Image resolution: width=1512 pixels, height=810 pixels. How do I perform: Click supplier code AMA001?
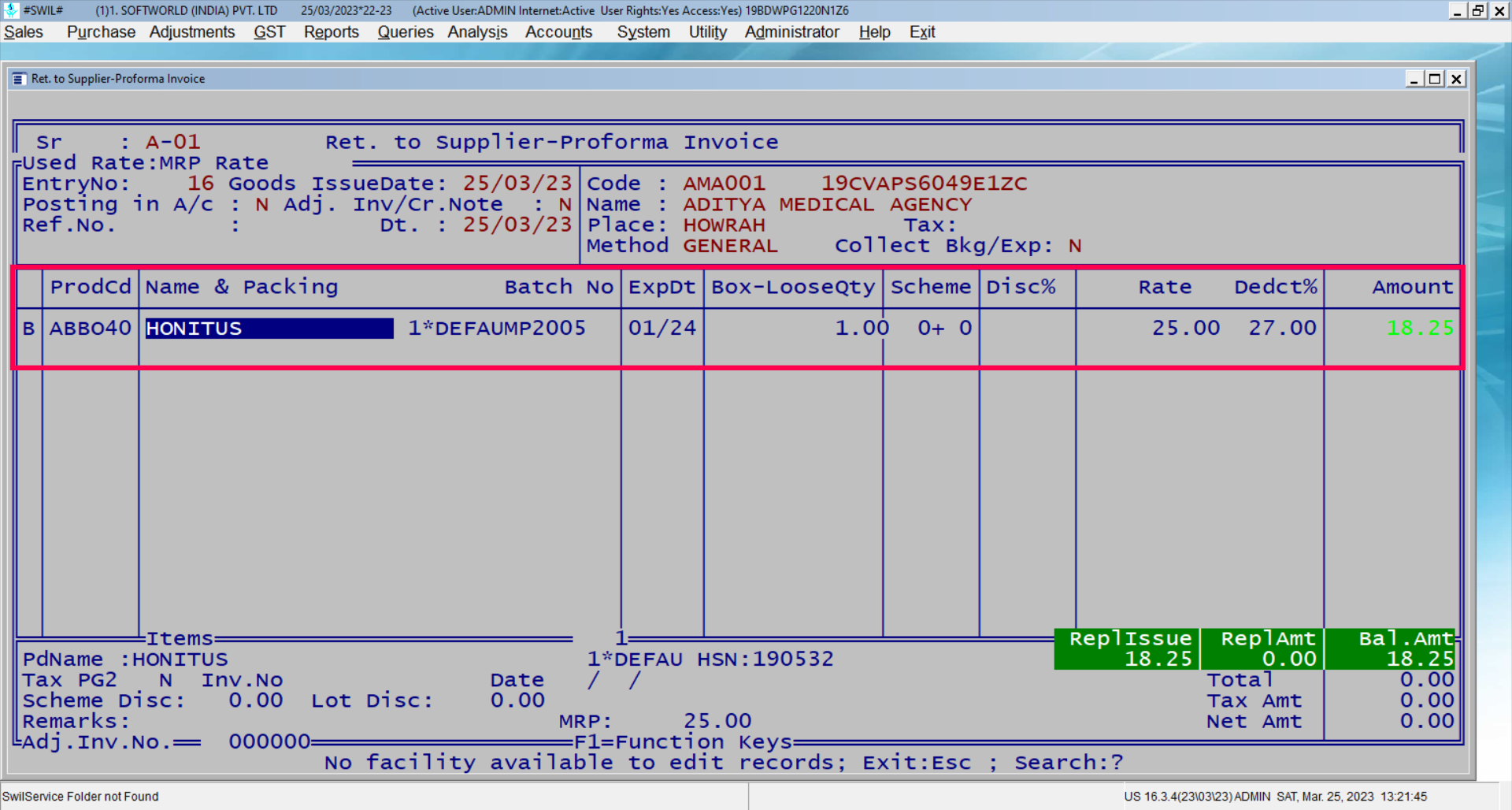click(724, 184)
